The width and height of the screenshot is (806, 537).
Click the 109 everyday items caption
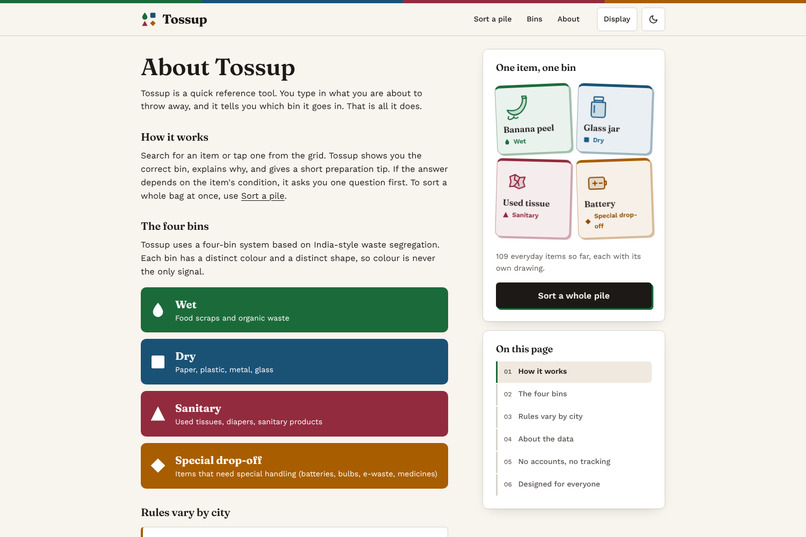click(x=569, y=262)
